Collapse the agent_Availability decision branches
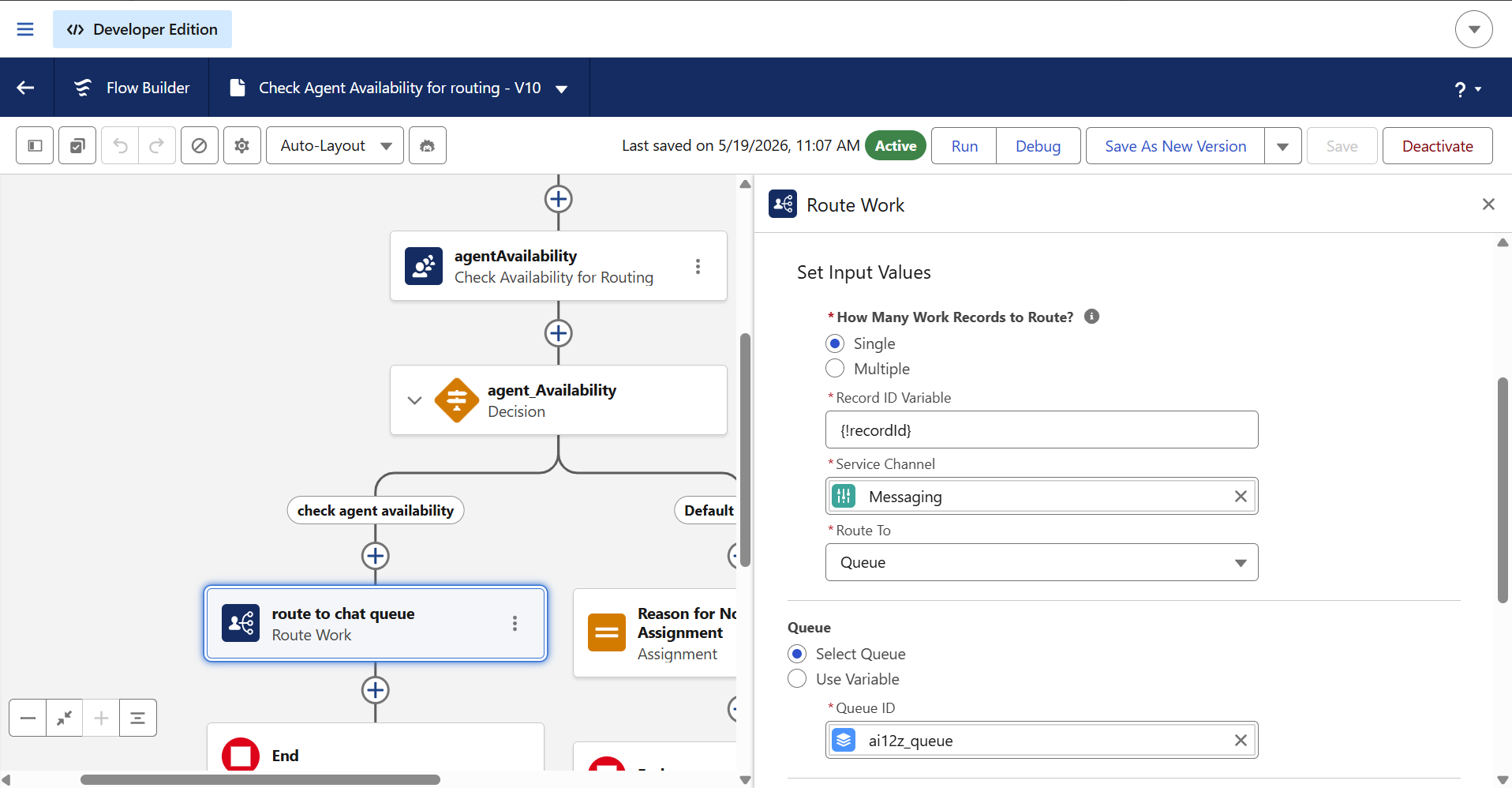The width and height of the screenshot is (1512, 788). click(414, 400)
